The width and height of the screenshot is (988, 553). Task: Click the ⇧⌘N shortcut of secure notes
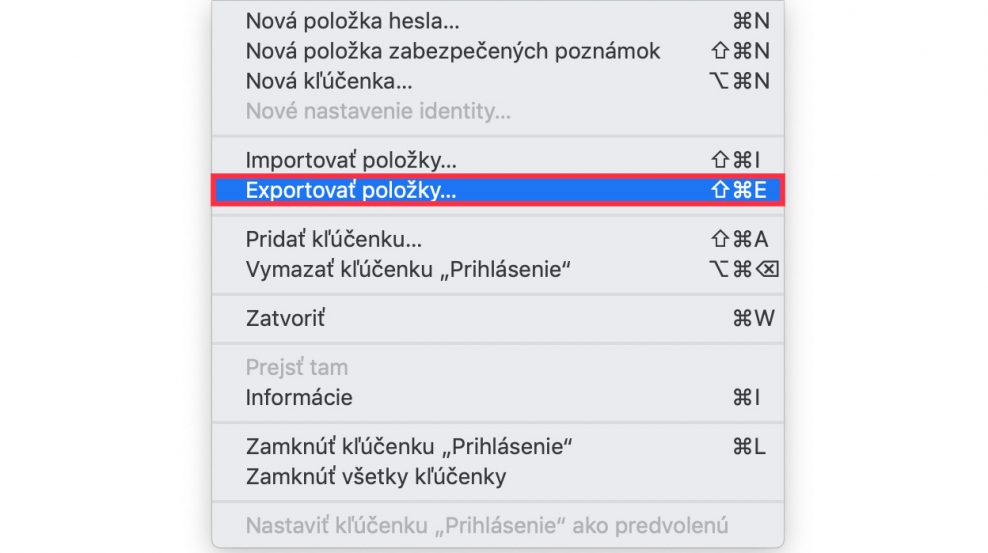pyautogui.click(x=740, y=51)
